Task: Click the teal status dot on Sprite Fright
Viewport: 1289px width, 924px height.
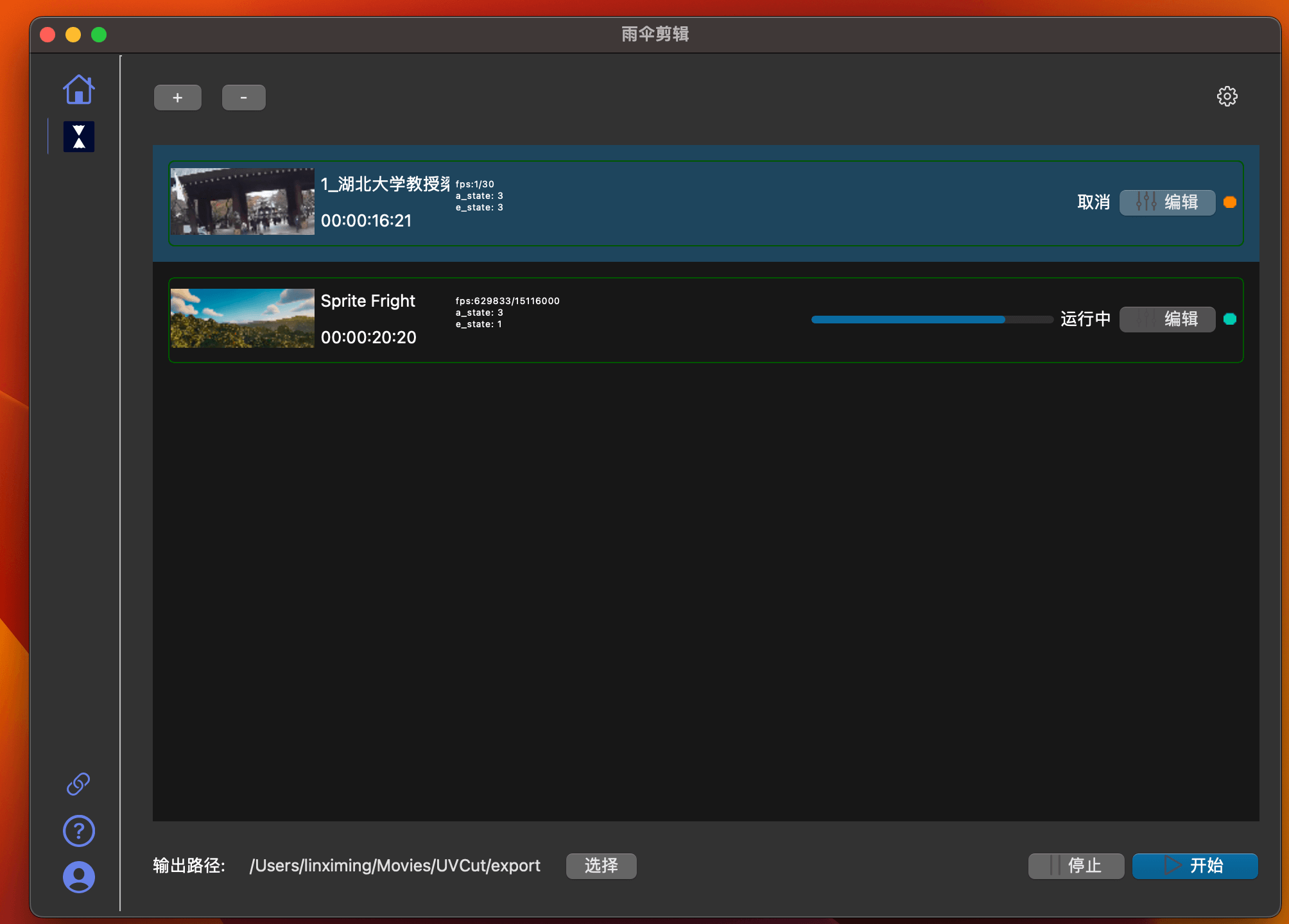Action: tap(1230, 319)
